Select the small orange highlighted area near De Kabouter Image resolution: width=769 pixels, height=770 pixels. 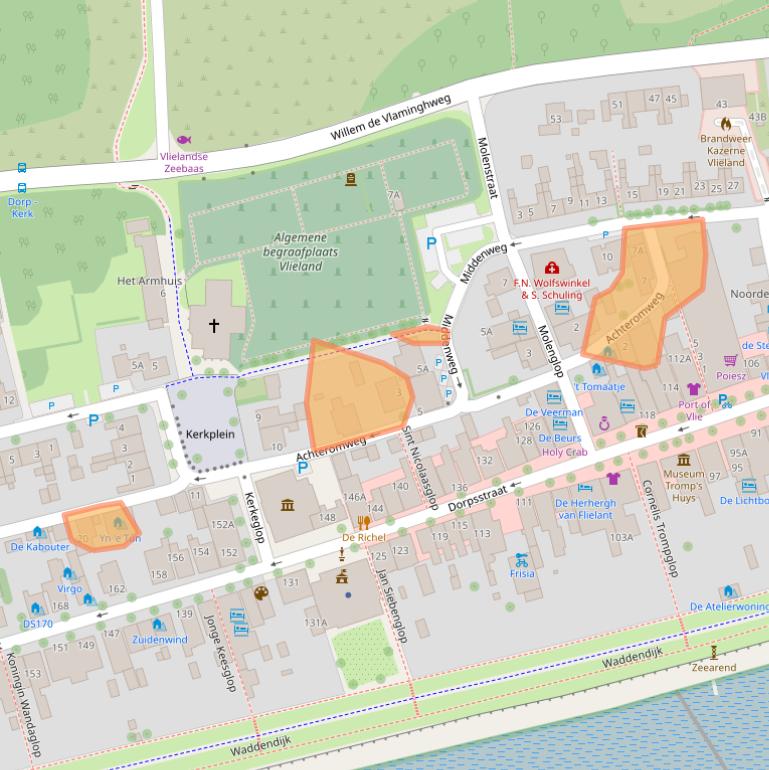(99, 526)
